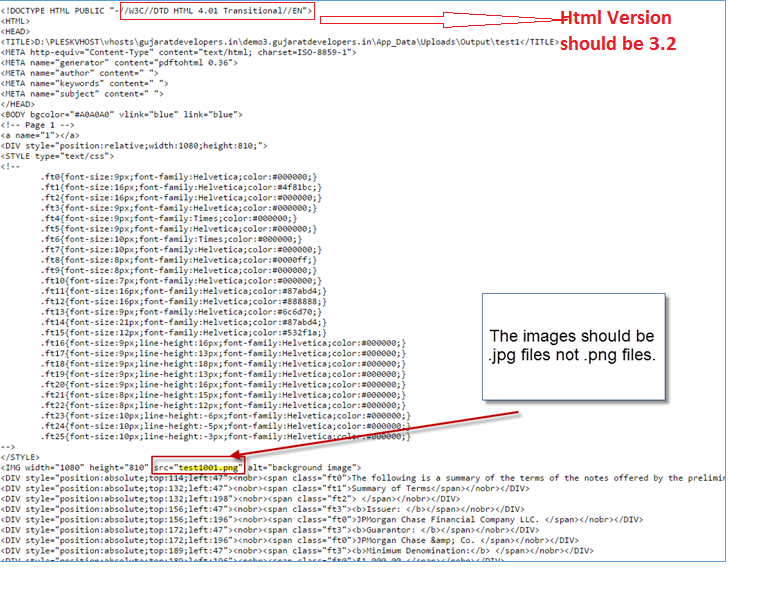Click the alt="background image" attribute text
764x596 pixels.
302,468
